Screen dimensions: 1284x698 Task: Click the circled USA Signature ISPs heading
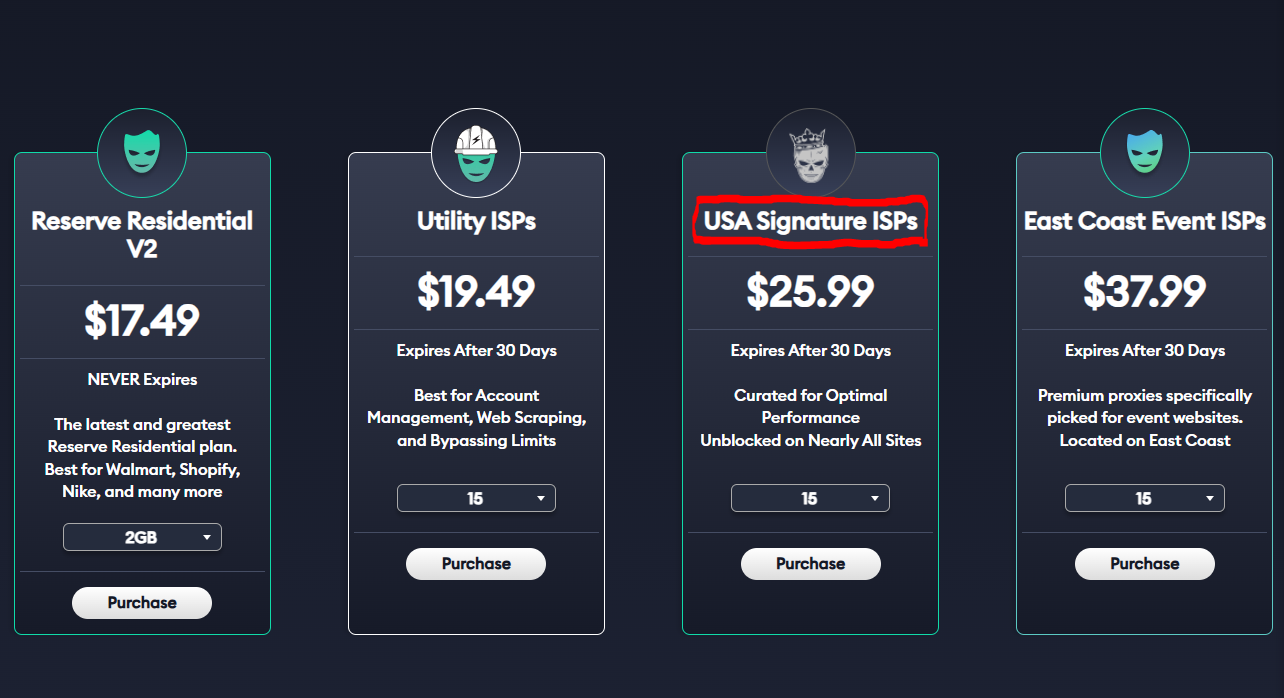click(x=810, y=221)
